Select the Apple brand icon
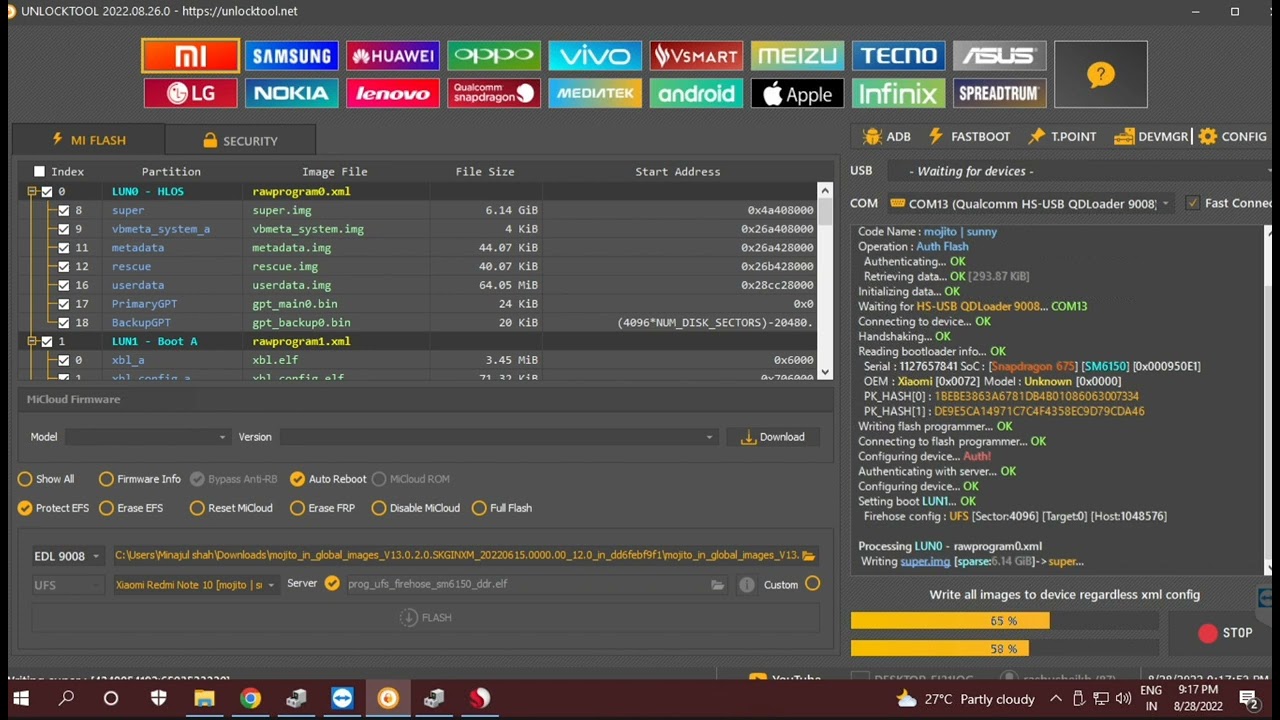 pos(797,94)
